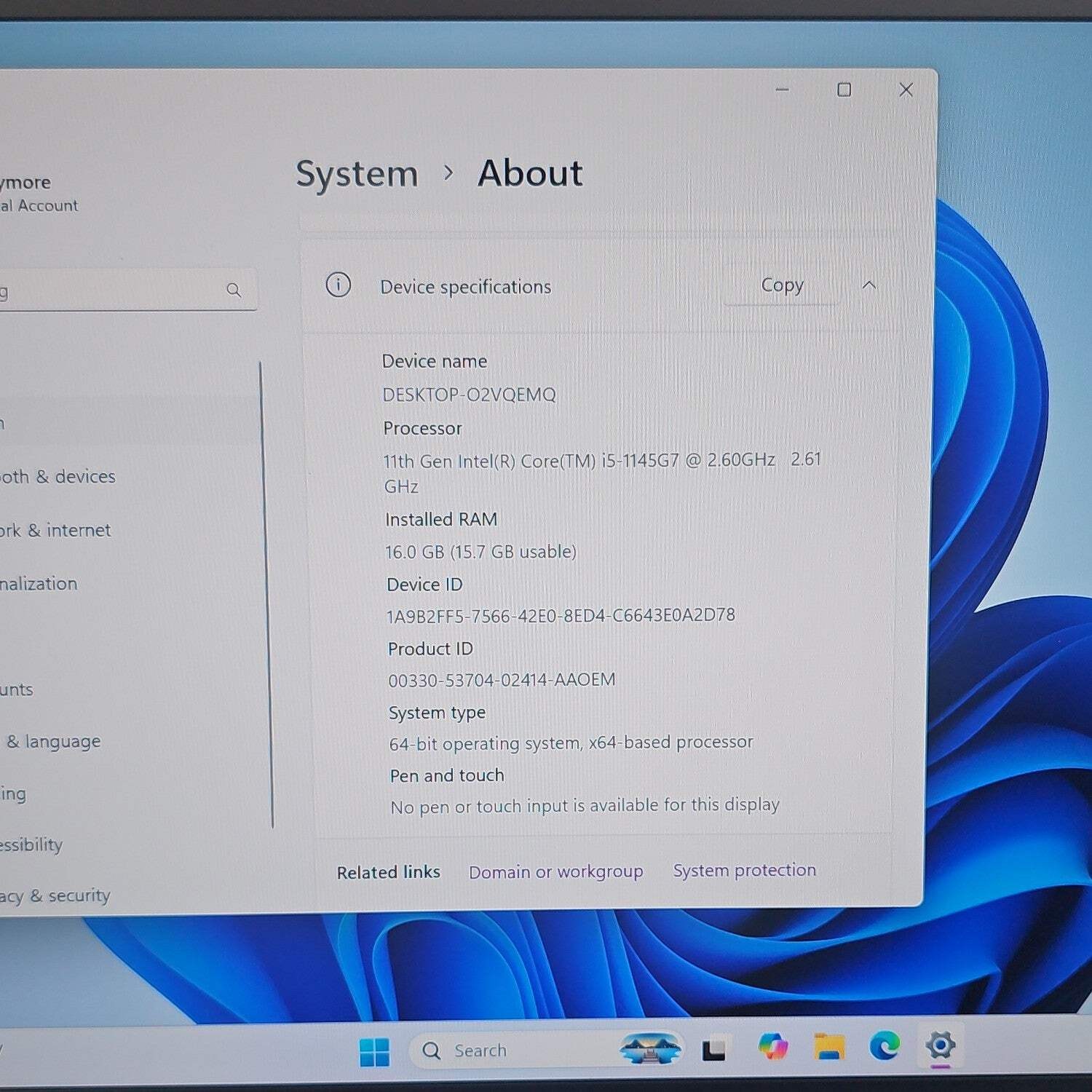The height and width of the screenshot is (1092, 1092).
Task: Close the Settings window
Action: pos(906,90)
